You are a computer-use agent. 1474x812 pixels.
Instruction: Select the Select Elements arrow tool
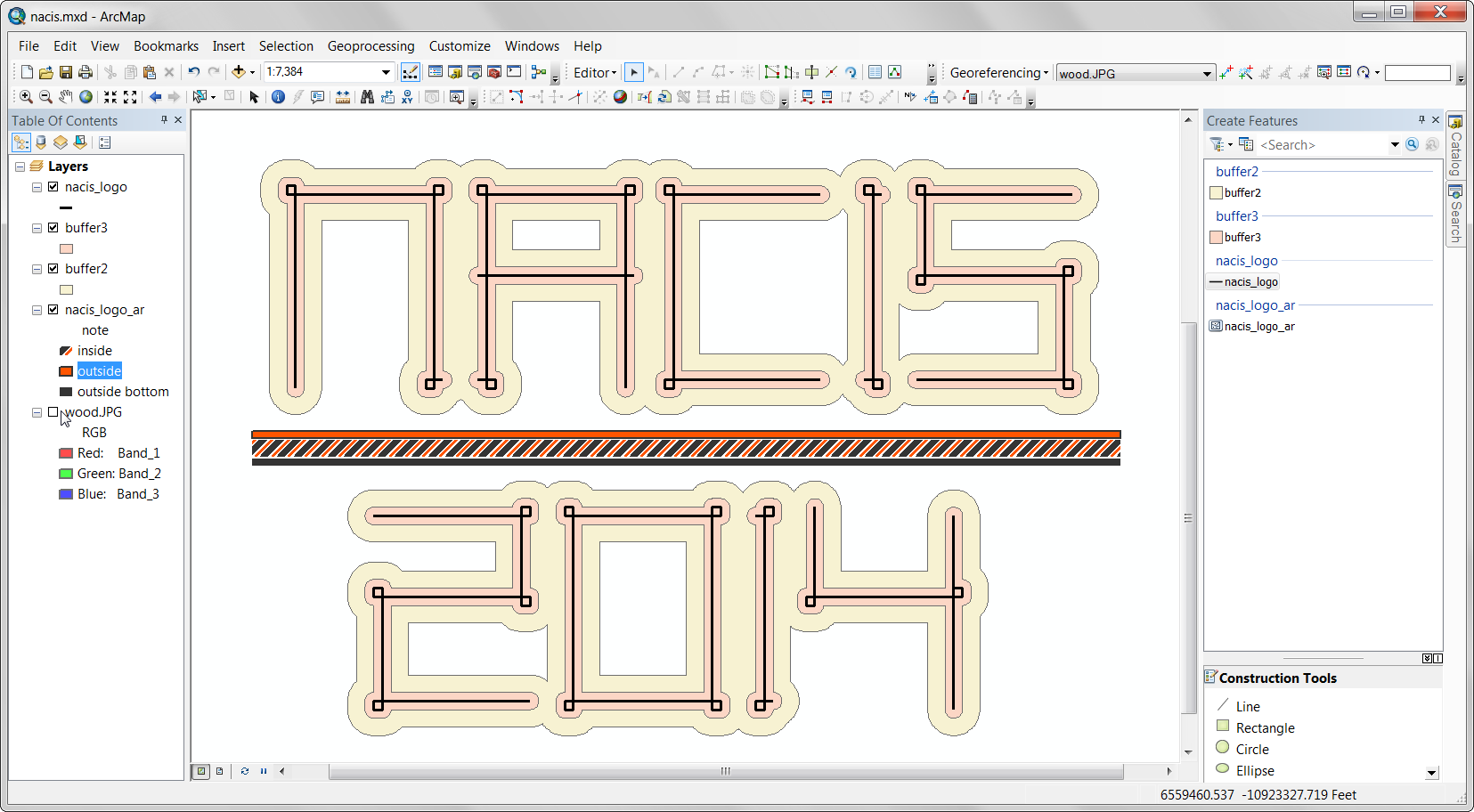coord(254,97)
